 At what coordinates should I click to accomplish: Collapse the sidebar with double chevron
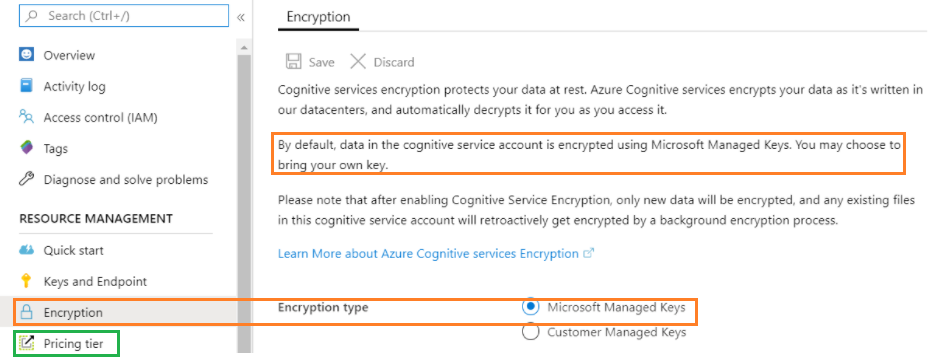[x=241, y=17]
